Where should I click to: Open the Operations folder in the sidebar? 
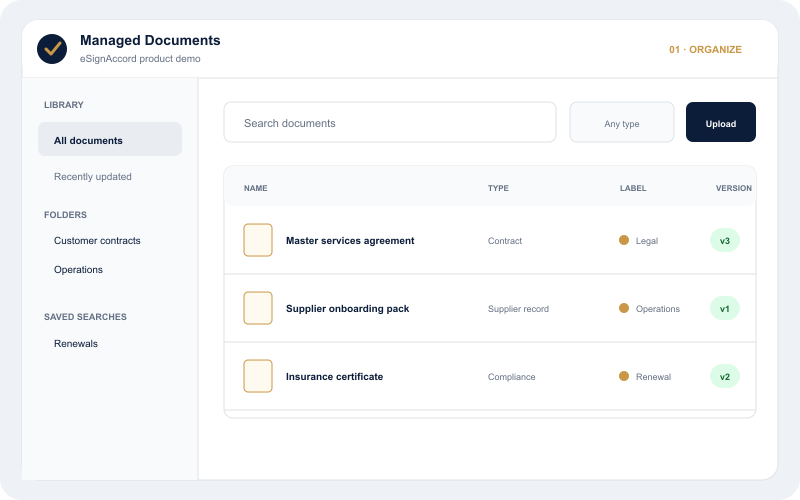pos(78,269)
